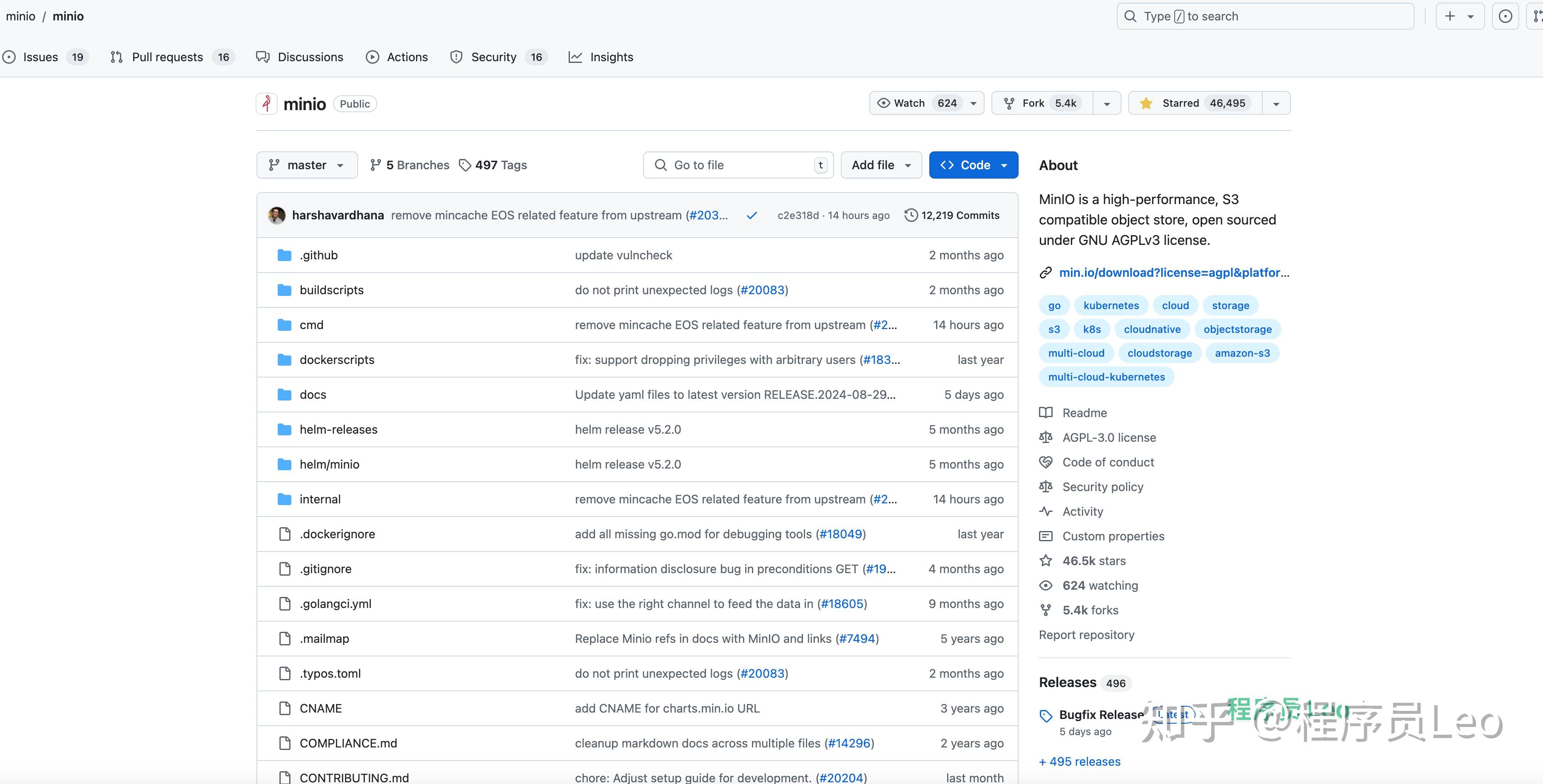Image resolution: width=1543 pixels, height=784 pixels.
Task: Open the AGPL-3.0 license scale icon
Action: coord(1045,437)
